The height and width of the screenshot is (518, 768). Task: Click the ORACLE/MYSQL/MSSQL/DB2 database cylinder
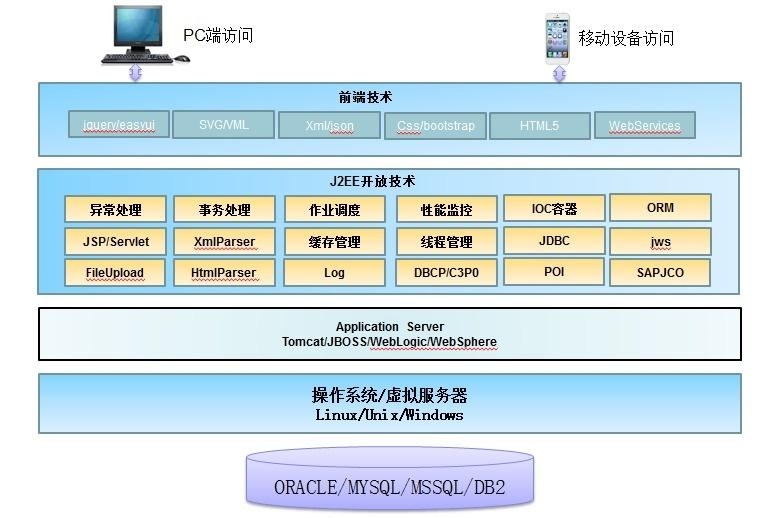pyautogui.click(x=390, y=480)
